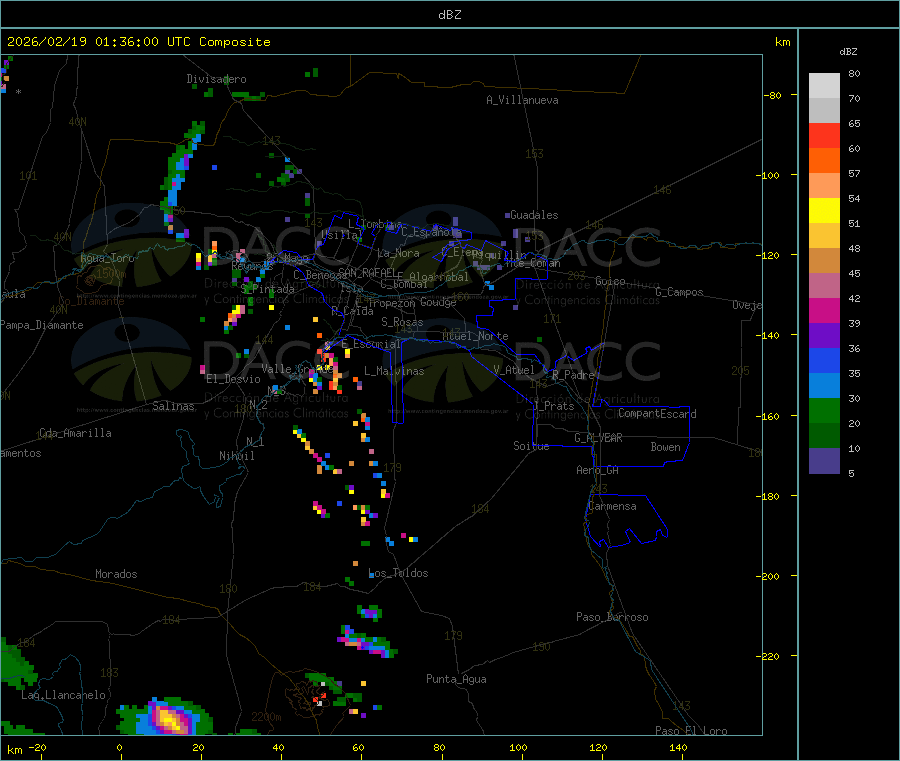Select the purple-gray 10 dBZ legend swatch
Viewport: 900px width, 761px height.
pyautogui.click(x=824, y=461)
